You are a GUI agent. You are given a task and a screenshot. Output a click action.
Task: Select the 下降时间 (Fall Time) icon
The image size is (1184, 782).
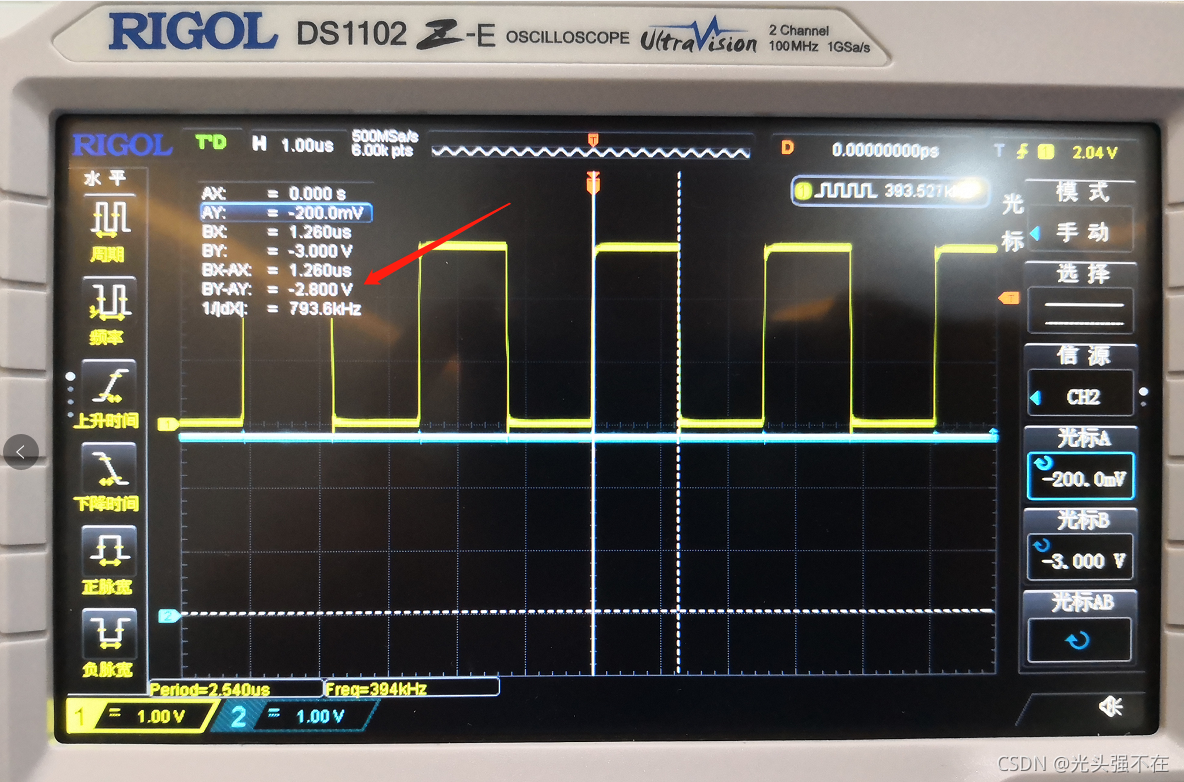[109, 467]
